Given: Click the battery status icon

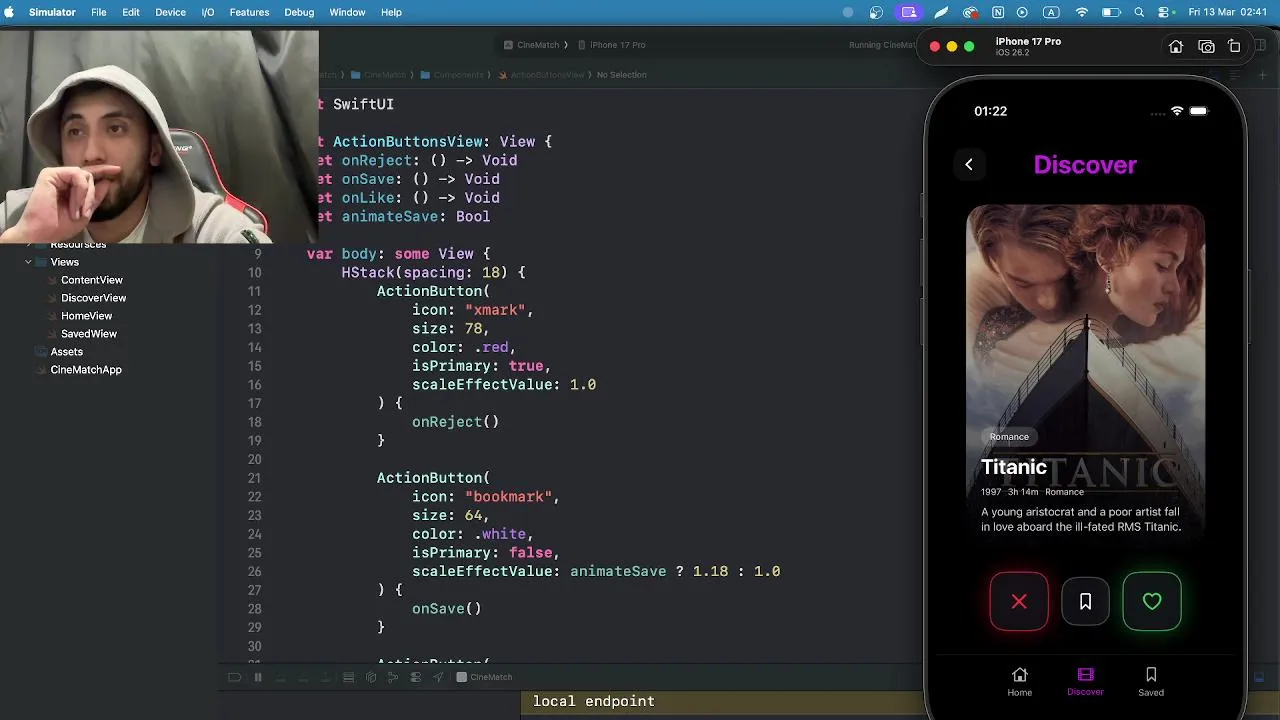Looking at the screenshot, I should (1110, 12).
